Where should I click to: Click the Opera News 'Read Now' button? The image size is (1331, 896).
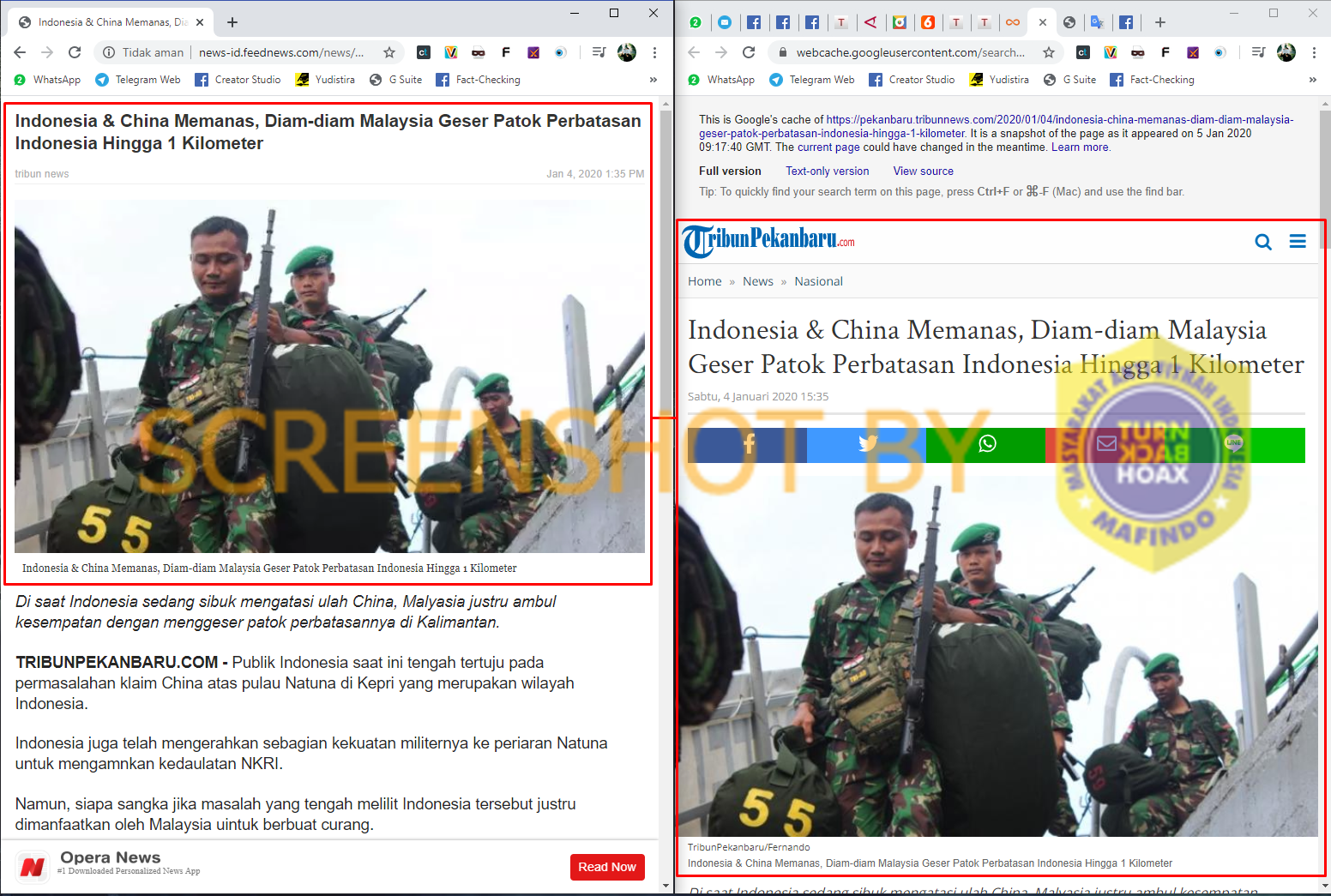point(607,867)
